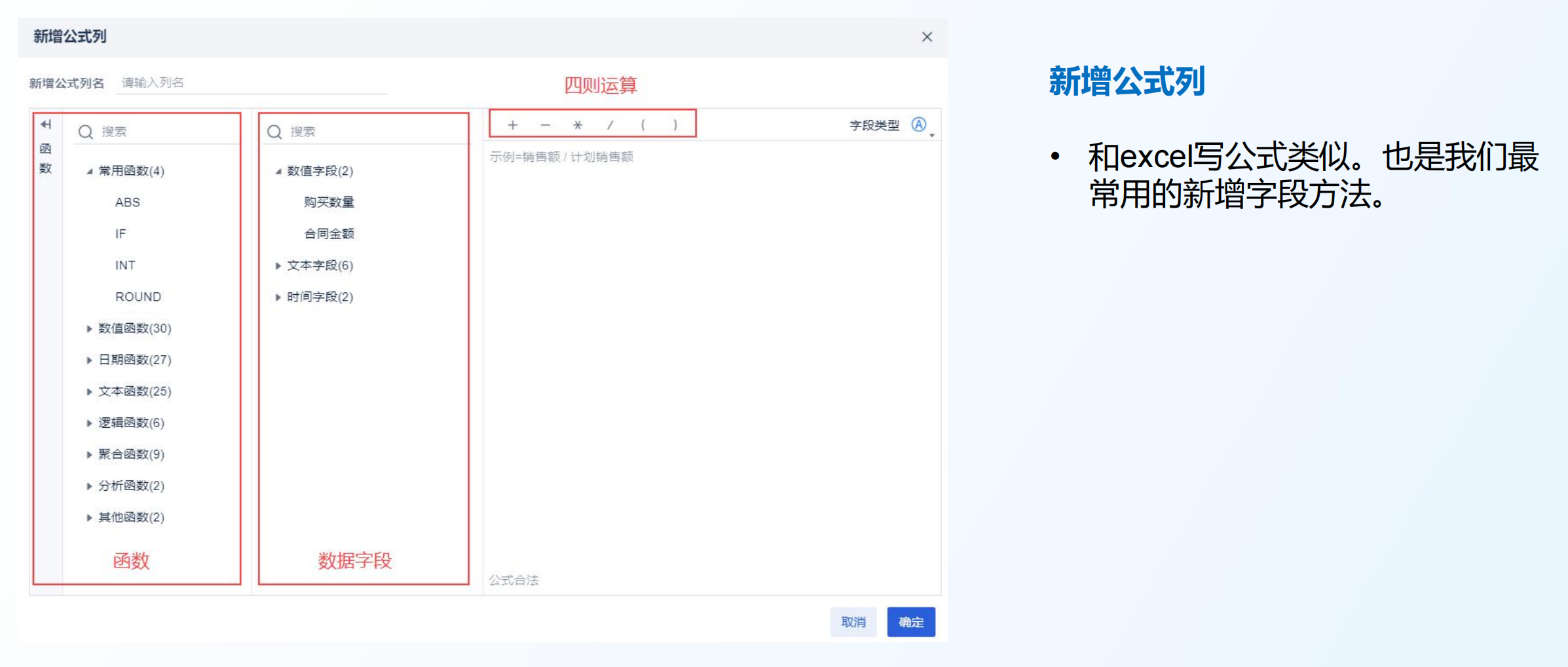The image size is (1568, 667).
Task: Click the 请输入列名 input field
Action: click(x=249, y=83)
